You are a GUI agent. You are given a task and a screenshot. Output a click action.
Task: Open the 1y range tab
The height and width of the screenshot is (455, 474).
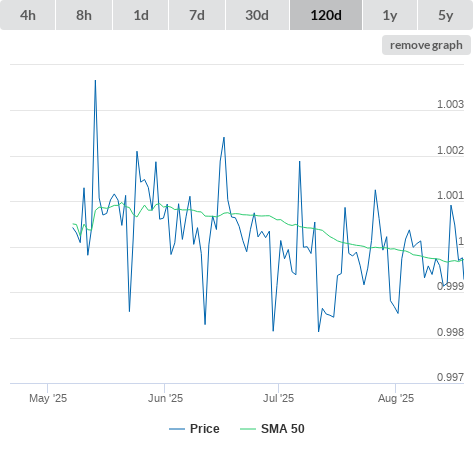click(390, 15)
